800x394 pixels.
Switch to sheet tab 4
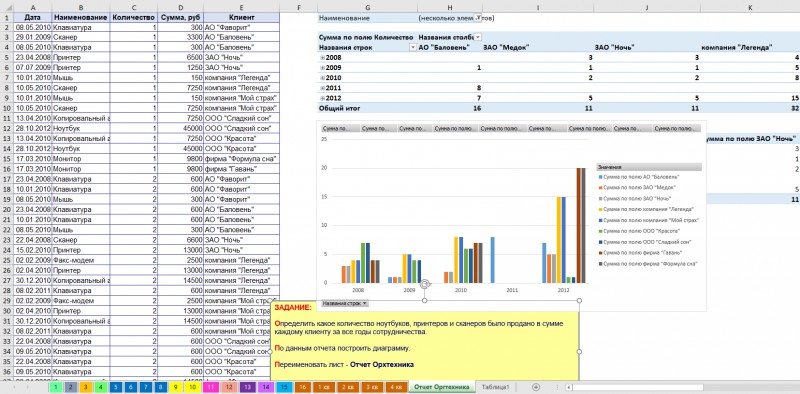pos(101,387)
